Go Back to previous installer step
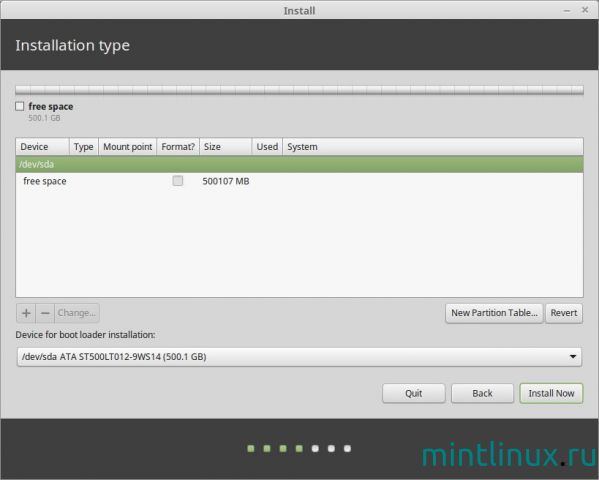 tap(482, 393)
